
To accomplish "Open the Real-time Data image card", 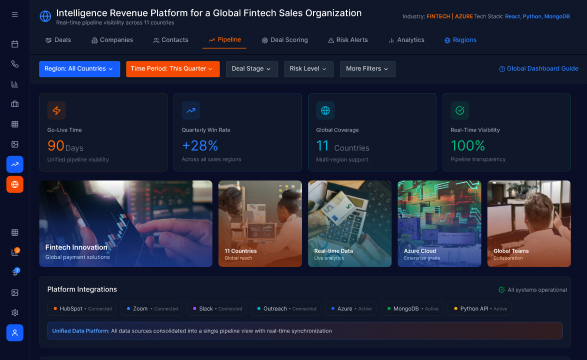I will (x=350, y=224).
